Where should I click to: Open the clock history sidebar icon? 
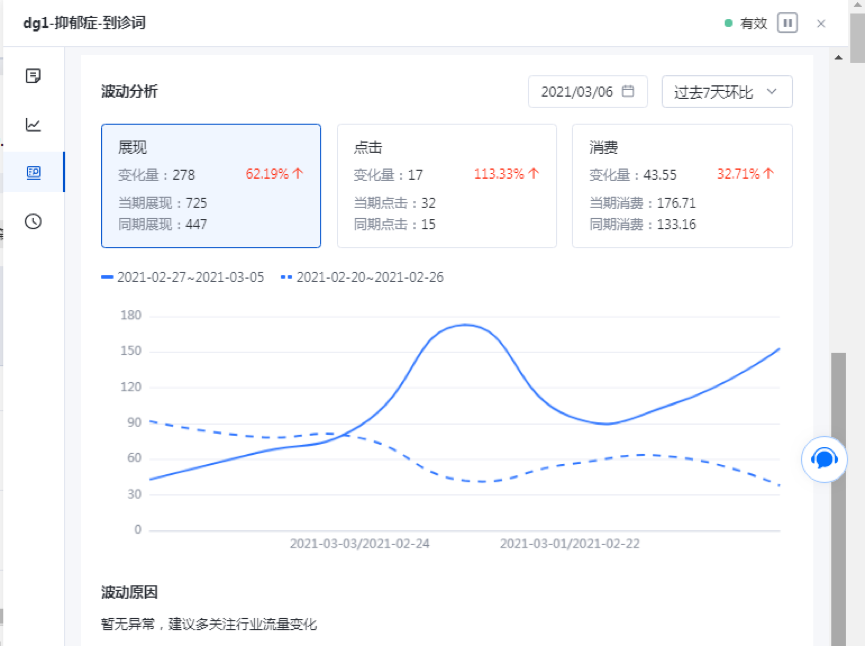click(x=33, y=221)
